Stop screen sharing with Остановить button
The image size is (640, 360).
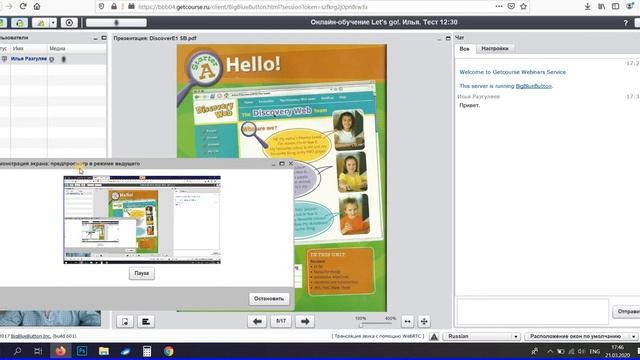(269, 299)
